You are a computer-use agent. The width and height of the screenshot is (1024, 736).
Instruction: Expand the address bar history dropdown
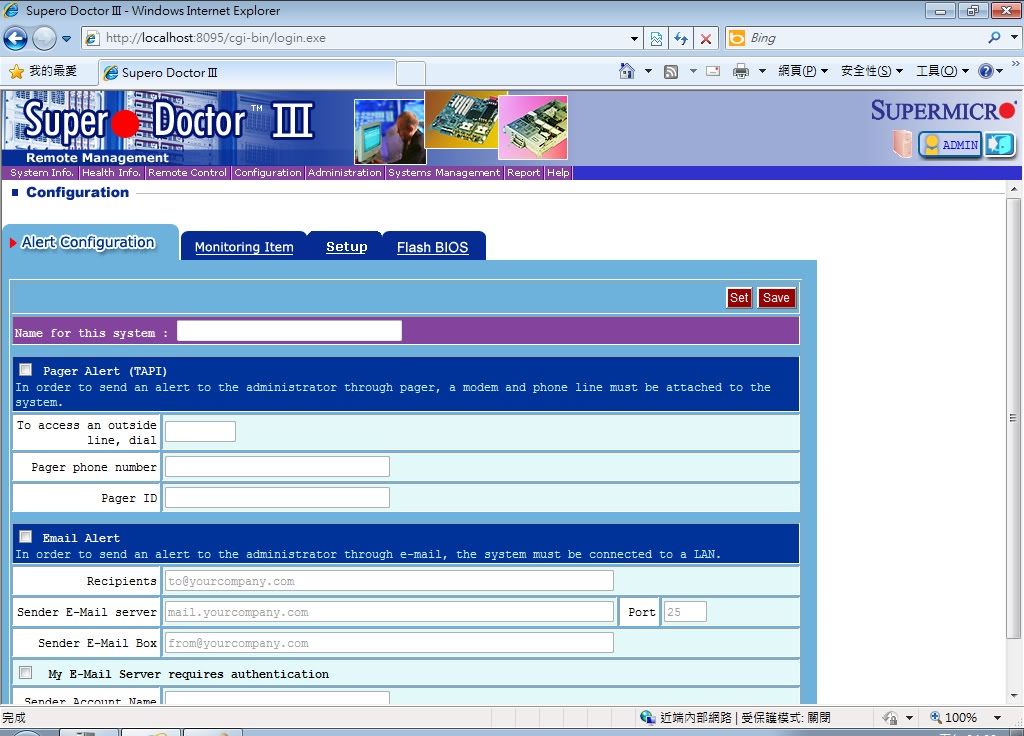(634, 39)
